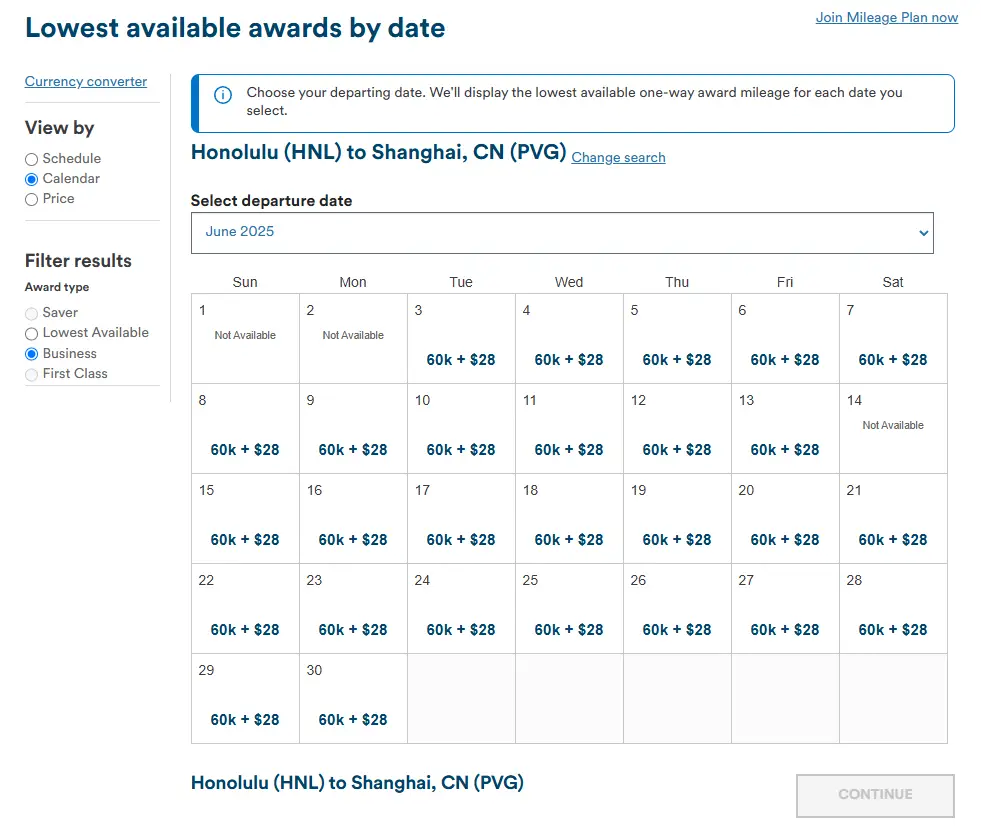Select the Business award type filter
This screenshot has height=826, width=981.
(x=32, y=354)
